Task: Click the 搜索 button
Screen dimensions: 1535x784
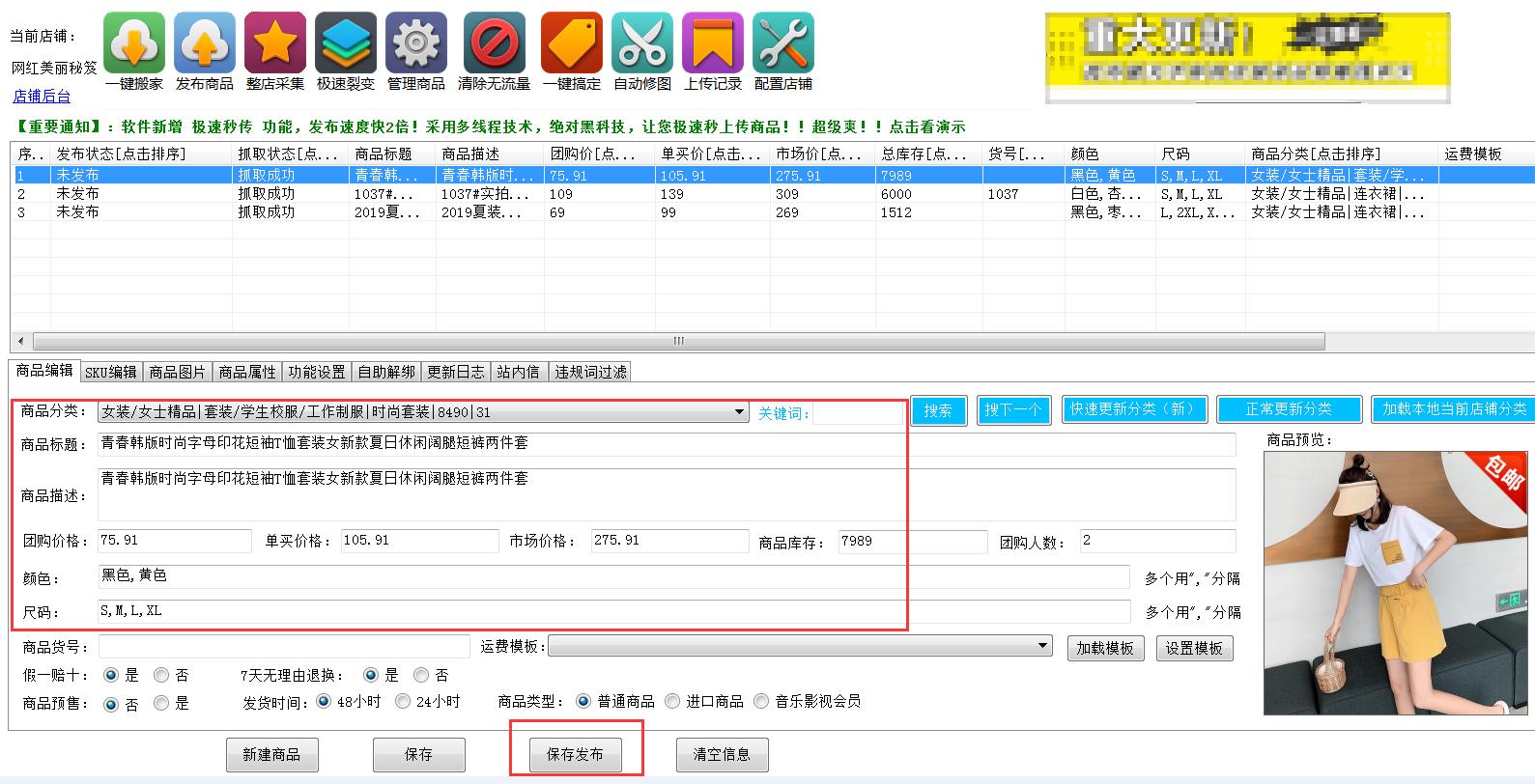Action: (937, 410)
